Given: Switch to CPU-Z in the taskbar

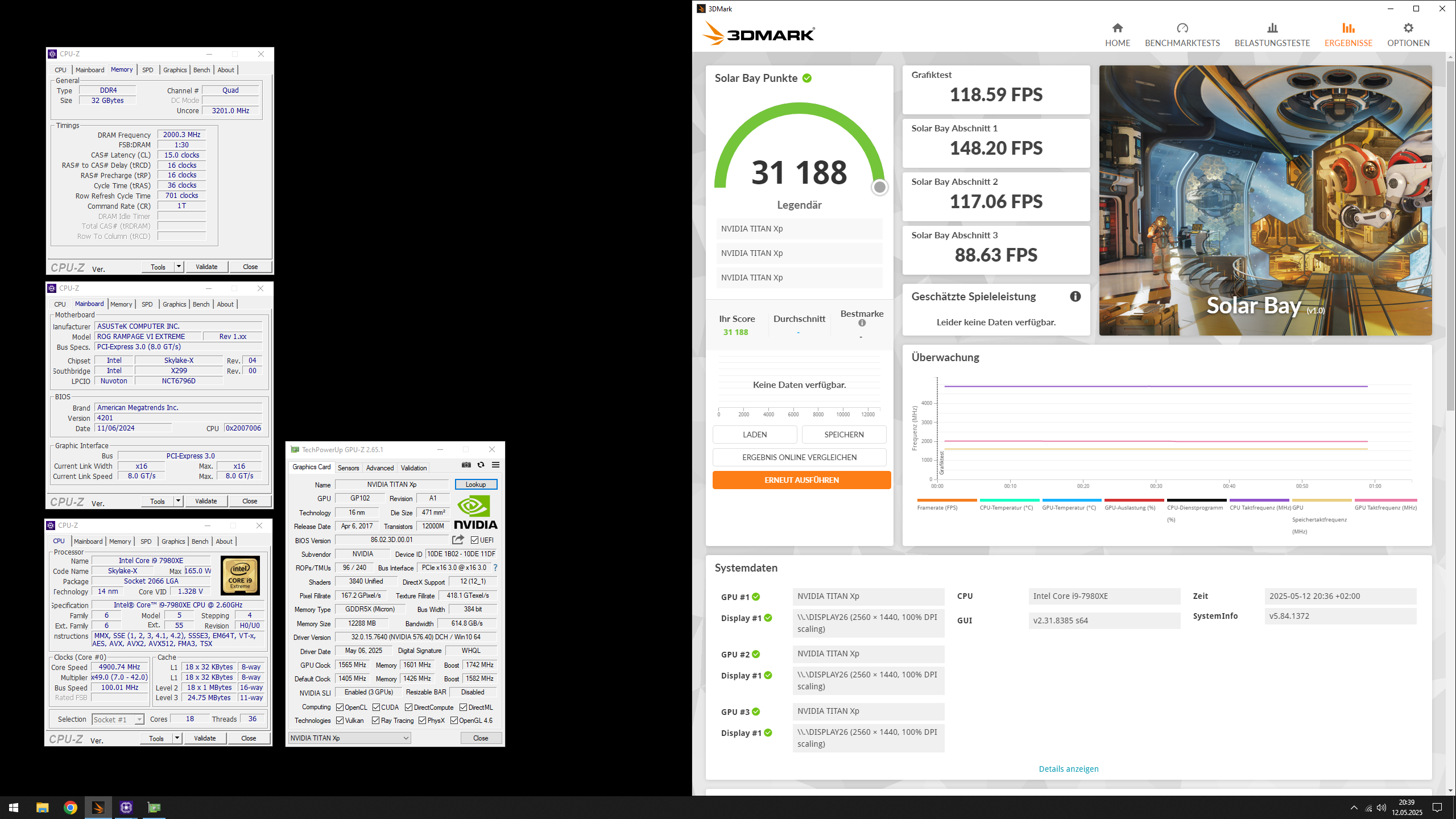Looking at the screenshot, I should (126, 807).
